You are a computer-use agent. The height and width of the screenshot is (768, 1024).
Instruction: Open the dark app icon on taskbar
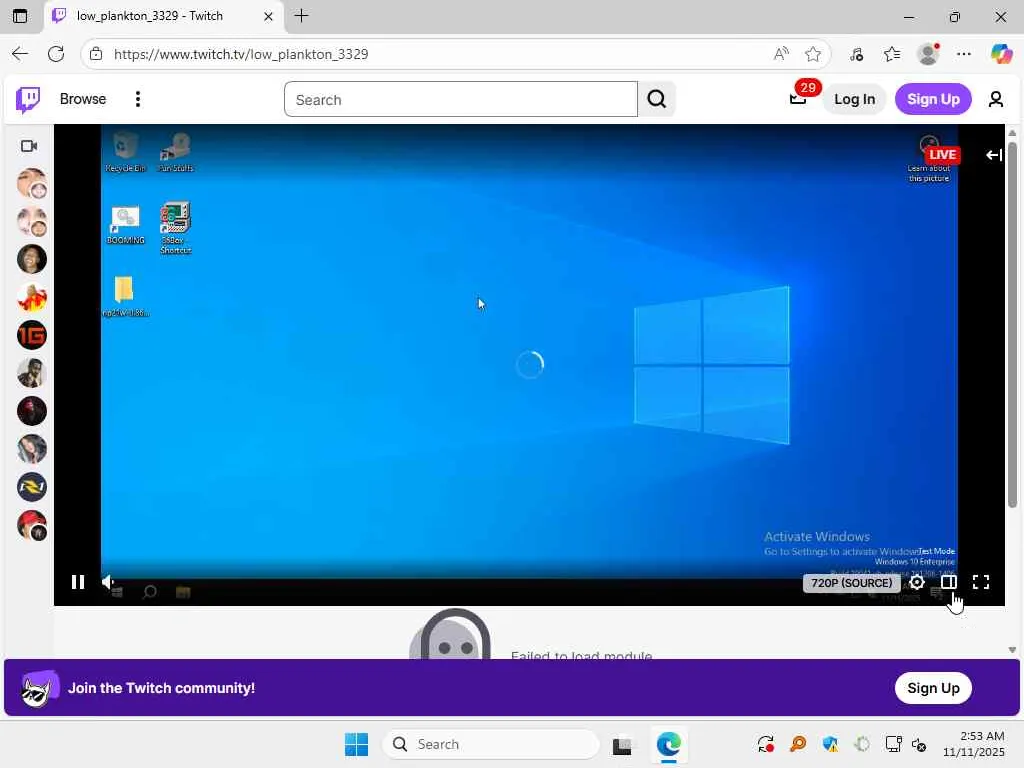click(622, 744)
